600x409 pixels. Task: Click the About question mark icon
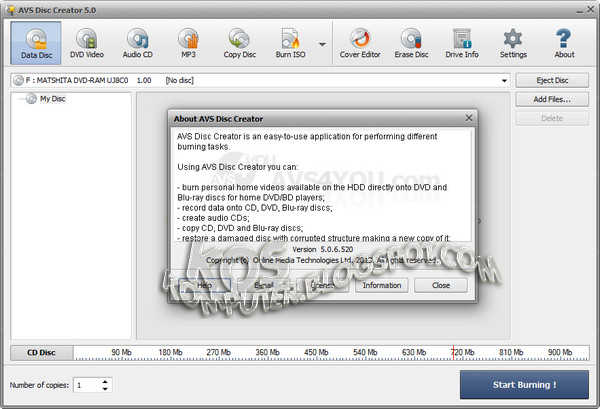coord(564,38)
